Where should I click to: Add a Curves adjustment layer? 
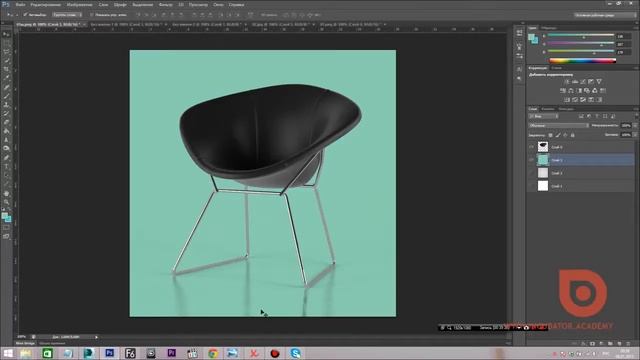(x=583, y=82)
